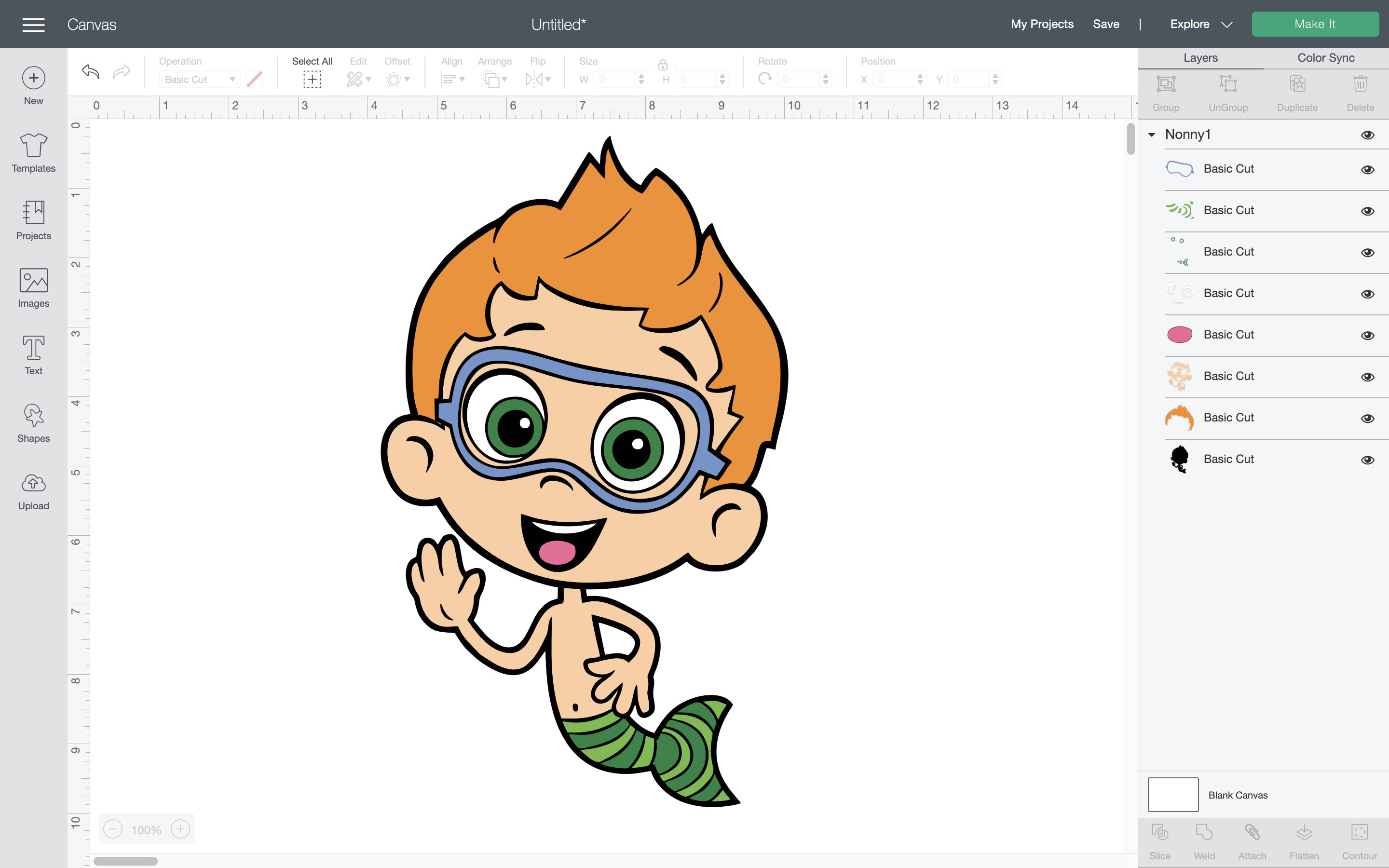Hide the light green tail stripes layer
Viewport: 1389px width, 868px height.
(1367, 211)
